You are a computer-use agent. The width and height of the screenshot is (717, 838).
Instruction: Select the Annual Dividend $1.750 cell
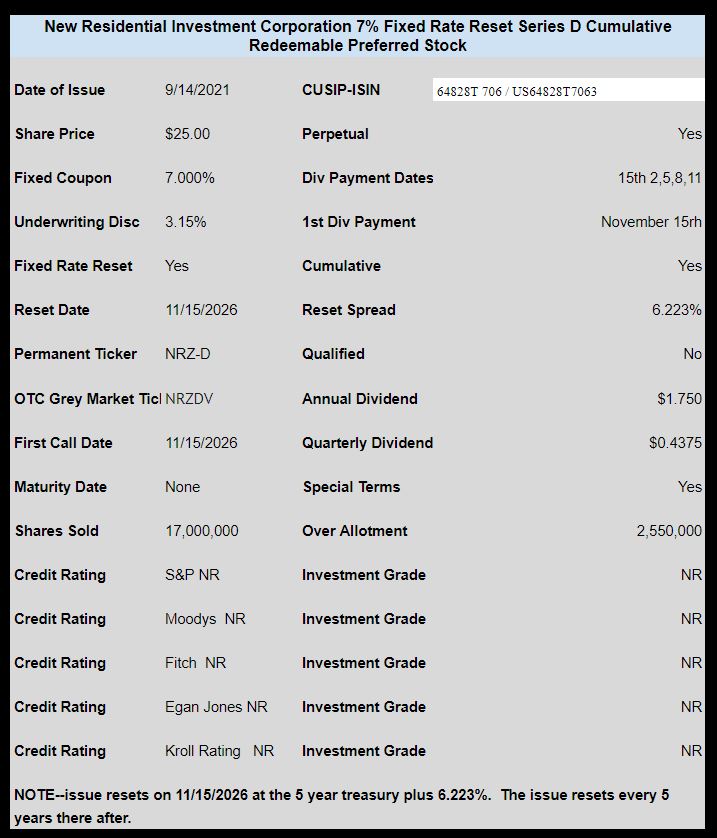click(x=680, y=399)
